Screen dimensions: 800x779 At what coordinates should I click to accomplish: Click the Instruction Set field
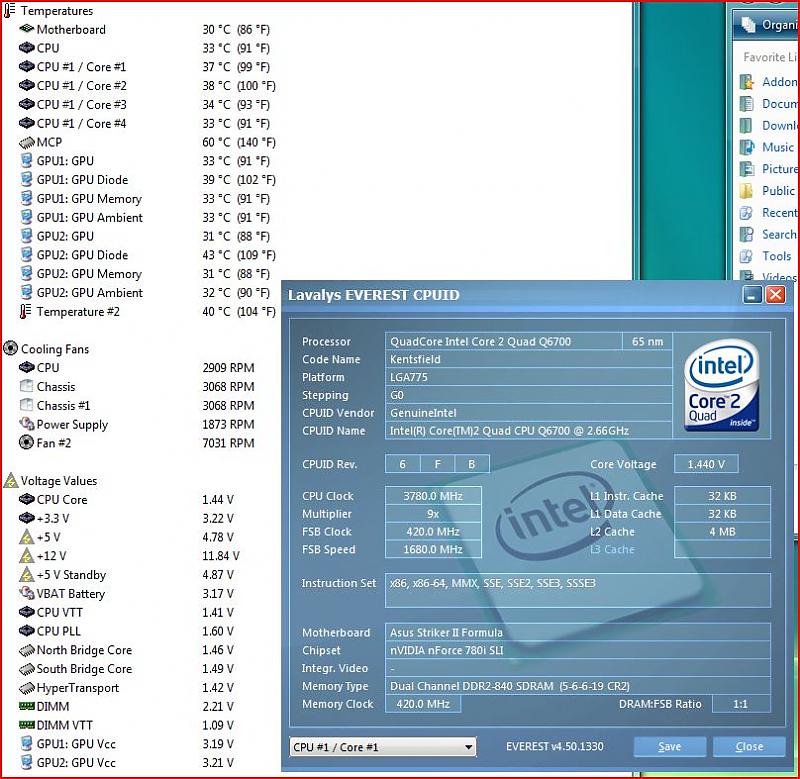(578, 590)
